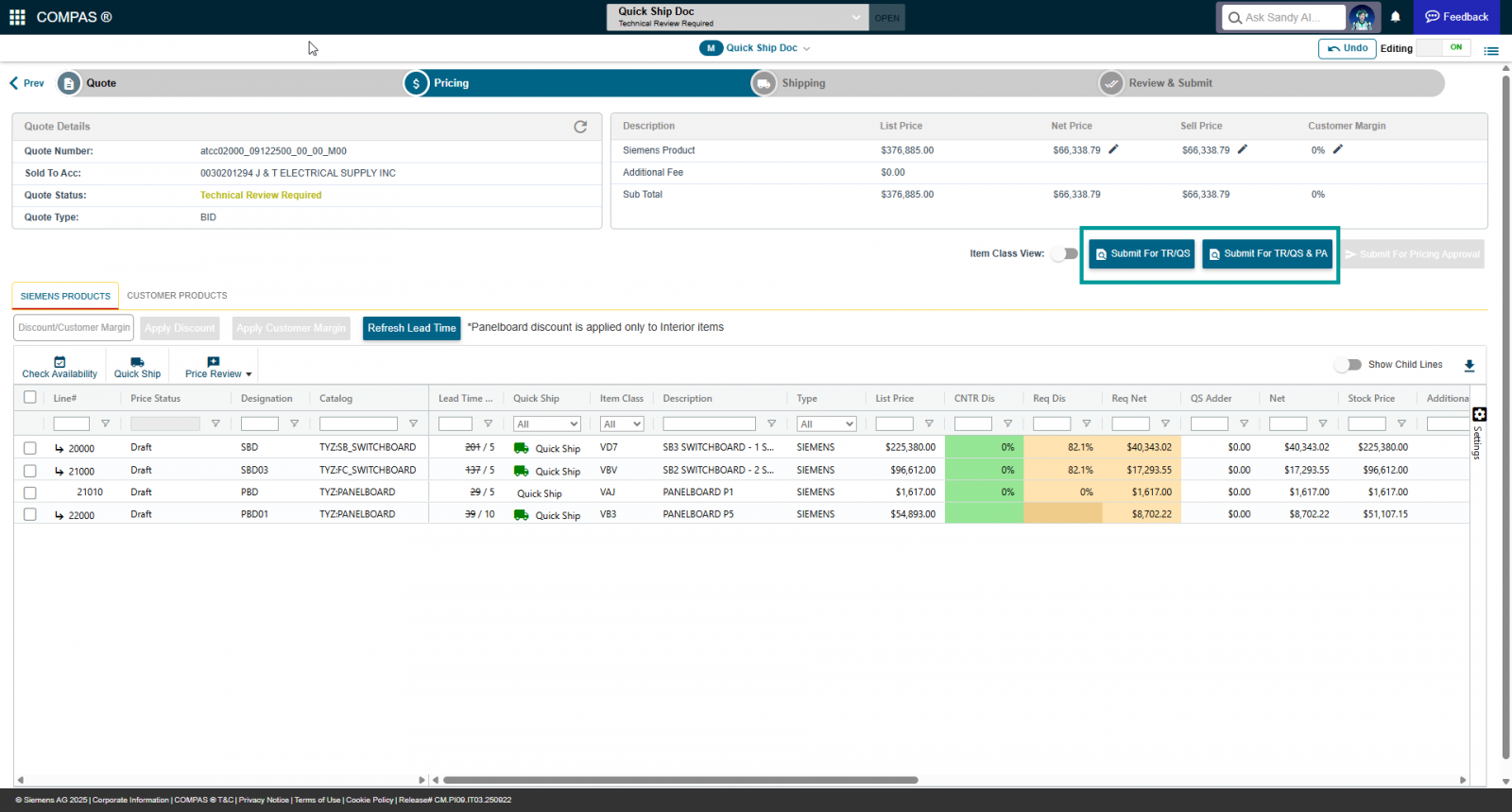Click Refresh Lead Time button
The image size is (1512, 812).
(411, 328)
